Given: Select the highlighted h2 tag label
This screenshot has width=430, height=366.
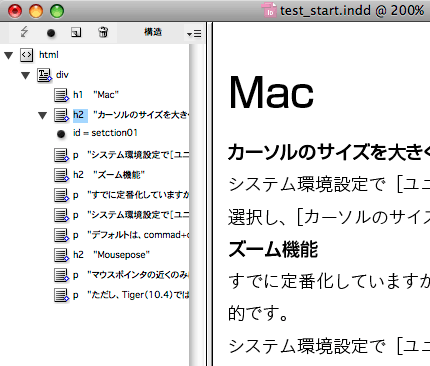Looking at the screenshot, I should pos(80,115).
